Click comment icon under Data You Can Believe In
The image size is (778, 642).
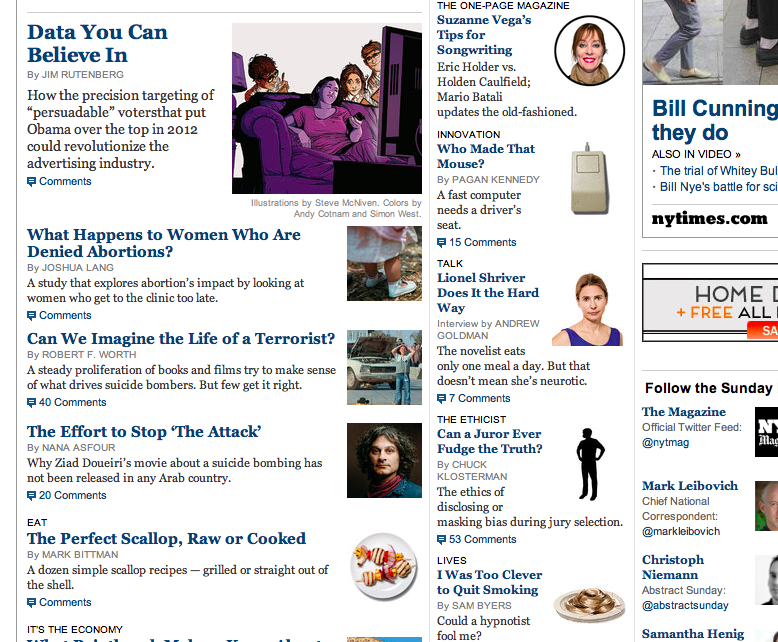(31, 182)
